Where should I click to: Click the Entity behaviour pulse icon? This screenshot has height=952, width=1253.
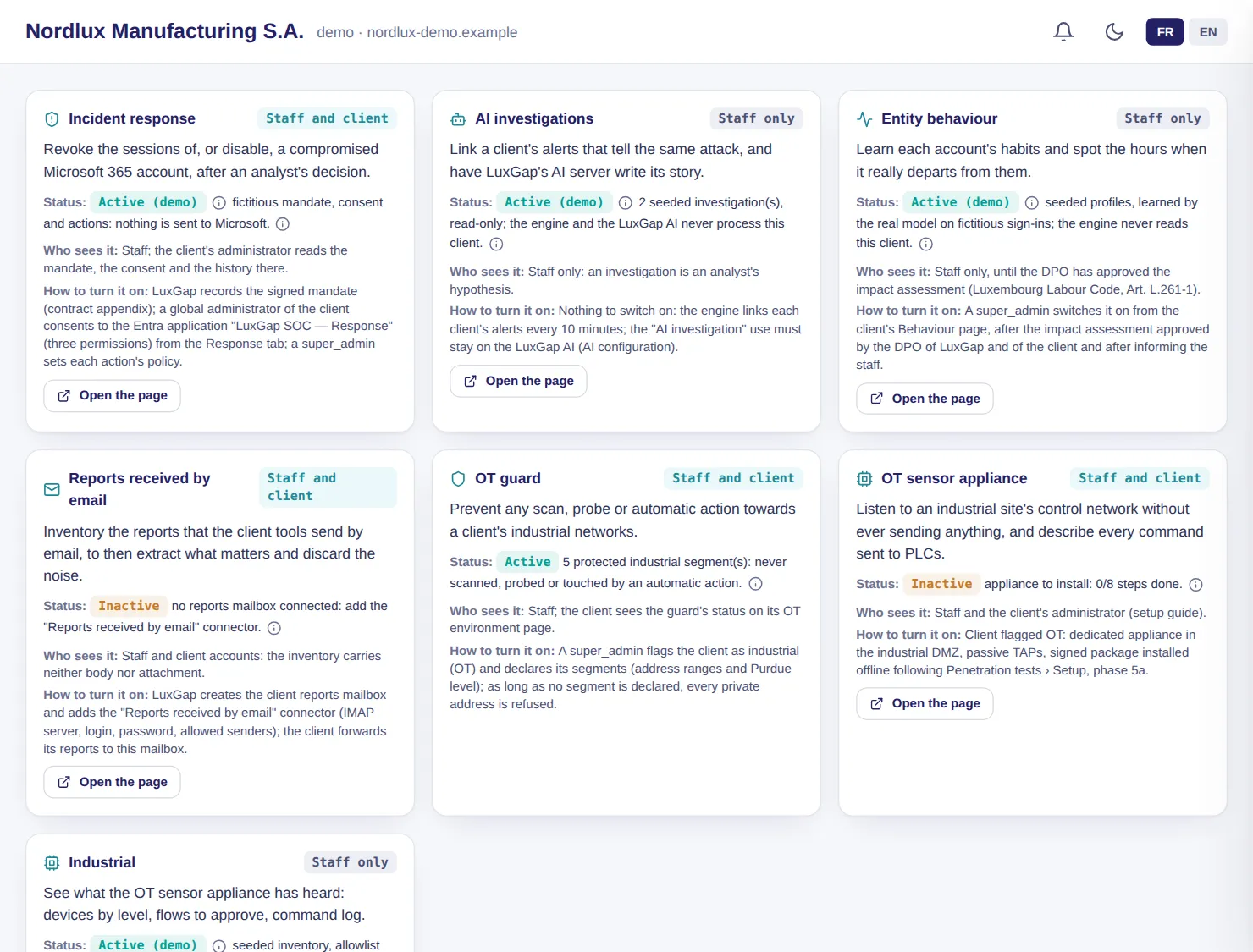(864, 119)
